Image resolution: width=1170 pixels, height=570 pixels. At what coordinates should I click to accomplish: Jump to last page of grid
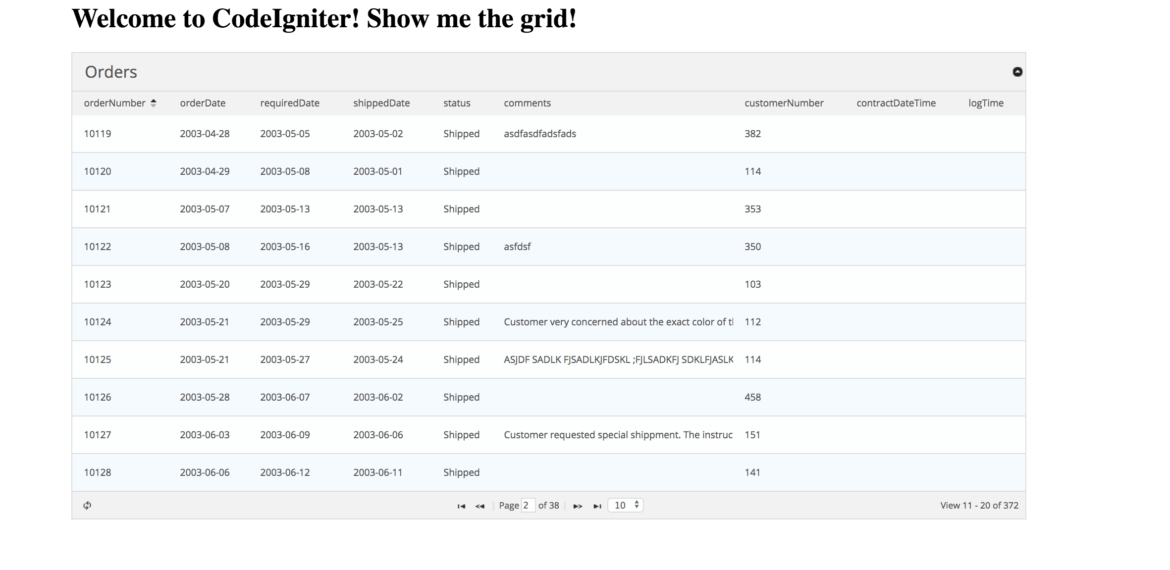click(x=597, y=506)
